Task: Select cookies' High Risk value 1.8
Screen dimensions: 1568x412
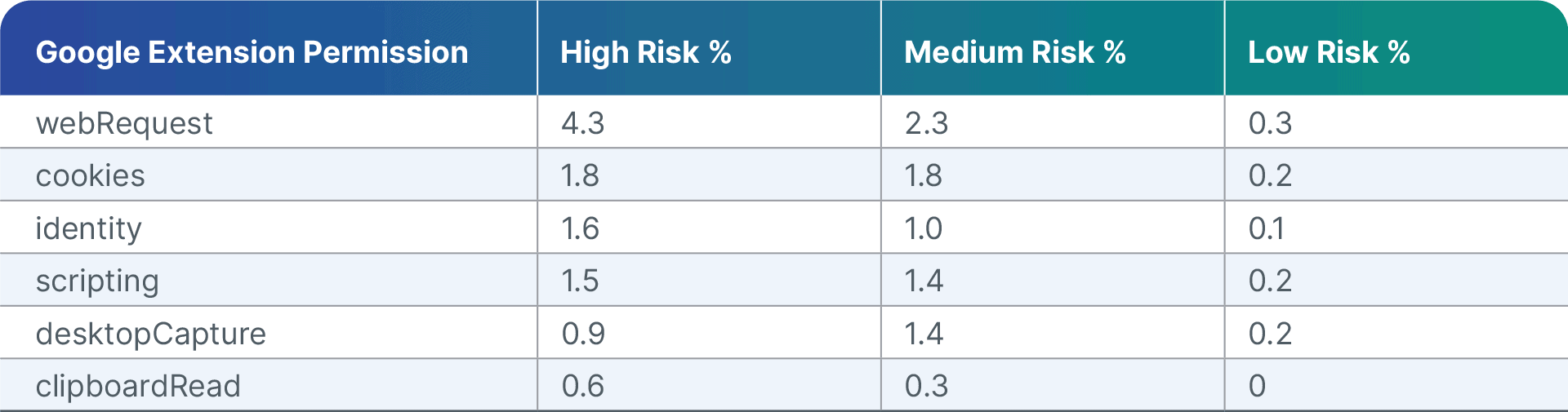Action: (x=580, y=175)
